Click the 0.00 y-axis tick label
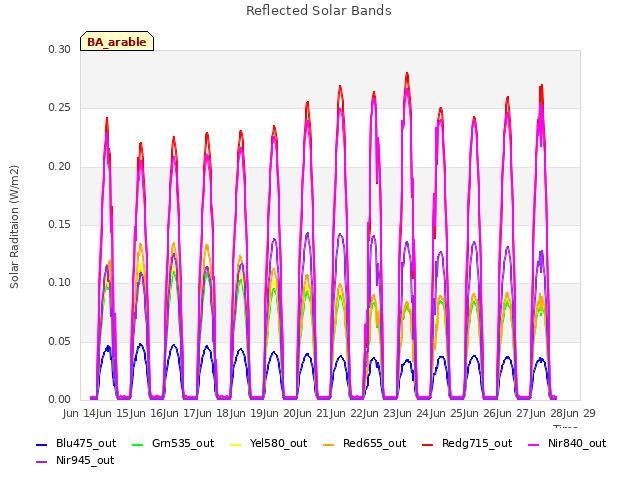This screenshot has height=480, width=640. click(x=60, y=399)
